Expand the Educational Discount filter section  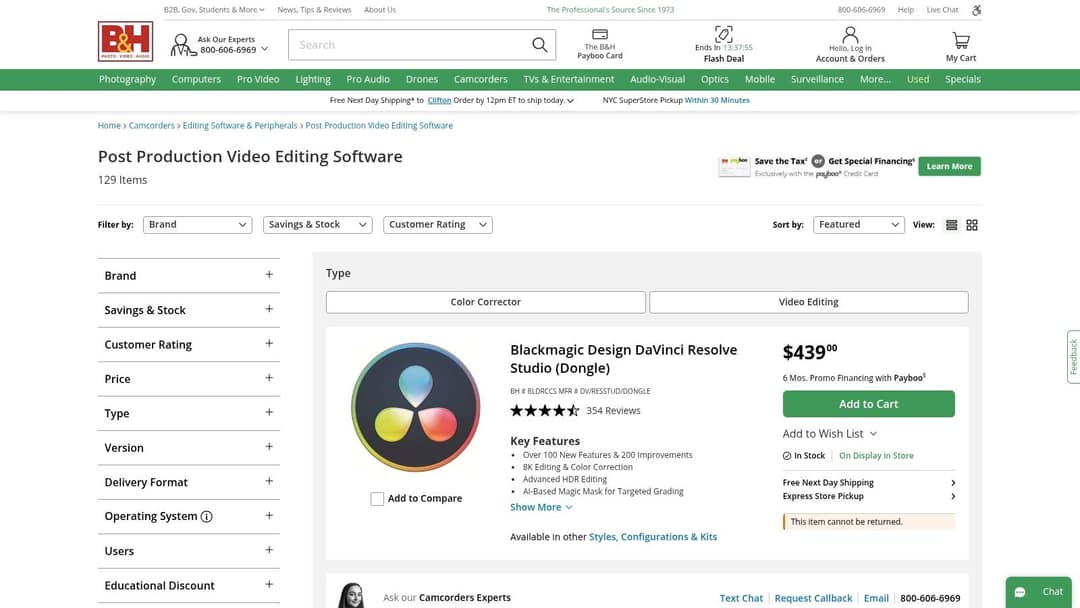189,585
